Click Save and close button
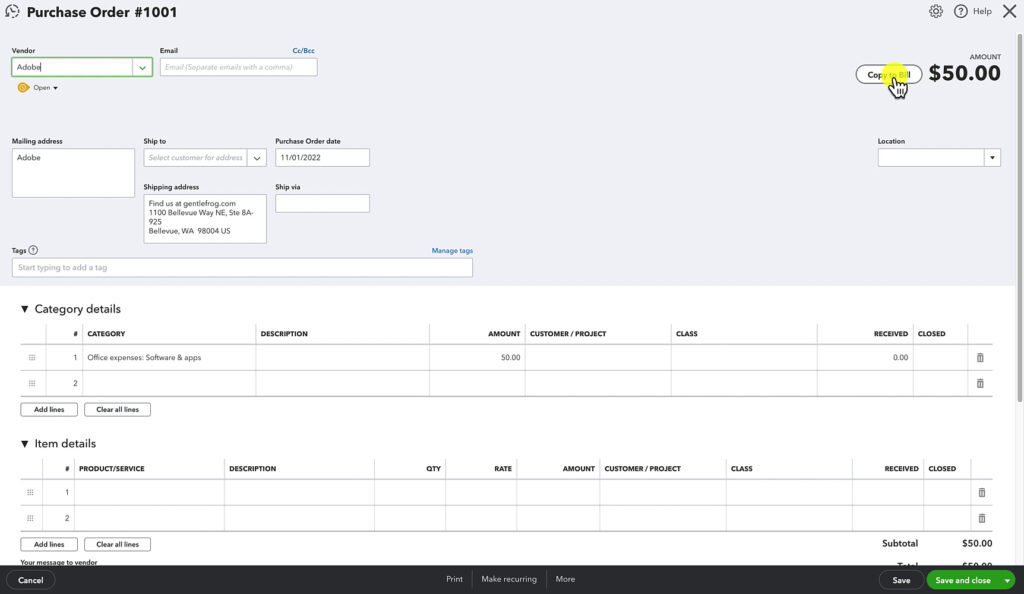The height and width of the screenshot is (594, 1024). [963, 579]
